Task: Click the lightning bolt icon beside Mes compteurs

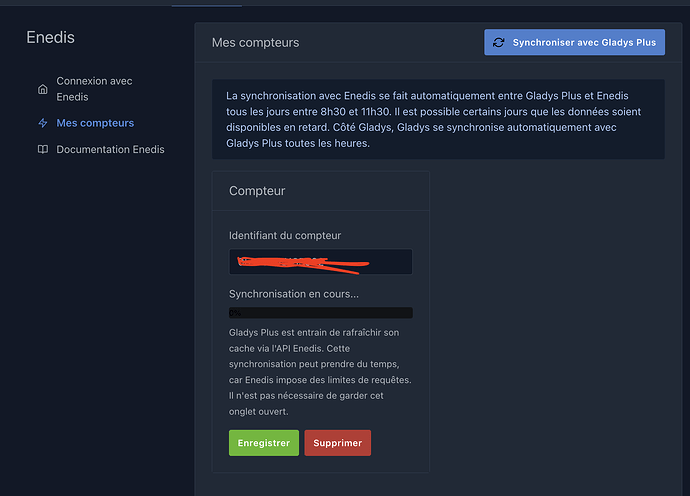Action: pos(43,123)
